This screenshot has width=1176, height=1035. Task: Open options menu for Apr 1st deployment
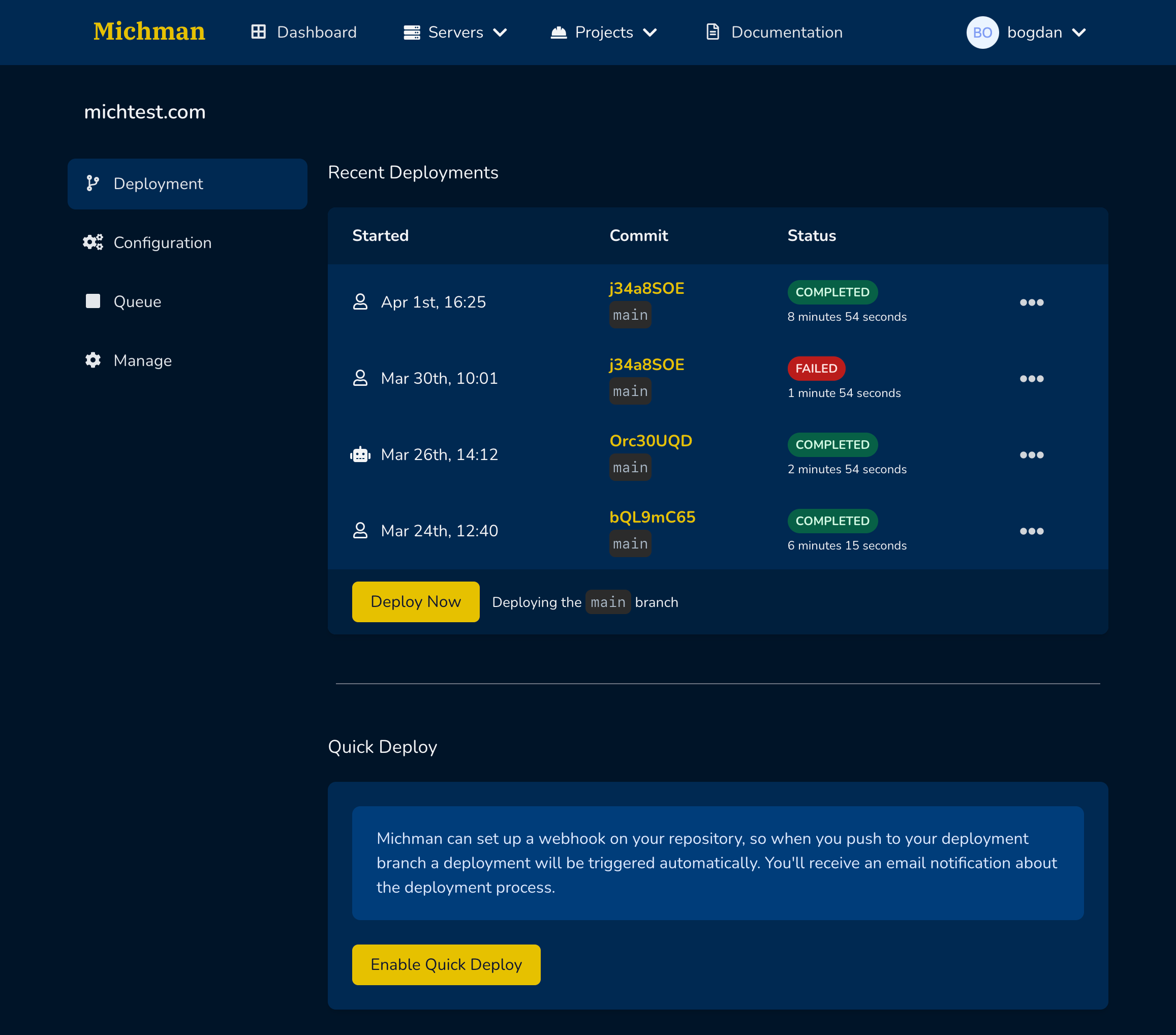(x=1031, y=302)
